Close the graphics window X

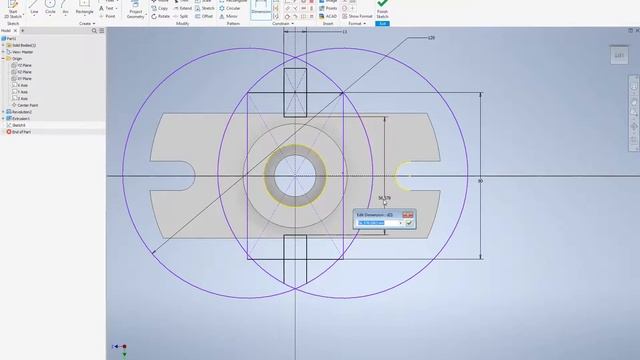point(637,31)
